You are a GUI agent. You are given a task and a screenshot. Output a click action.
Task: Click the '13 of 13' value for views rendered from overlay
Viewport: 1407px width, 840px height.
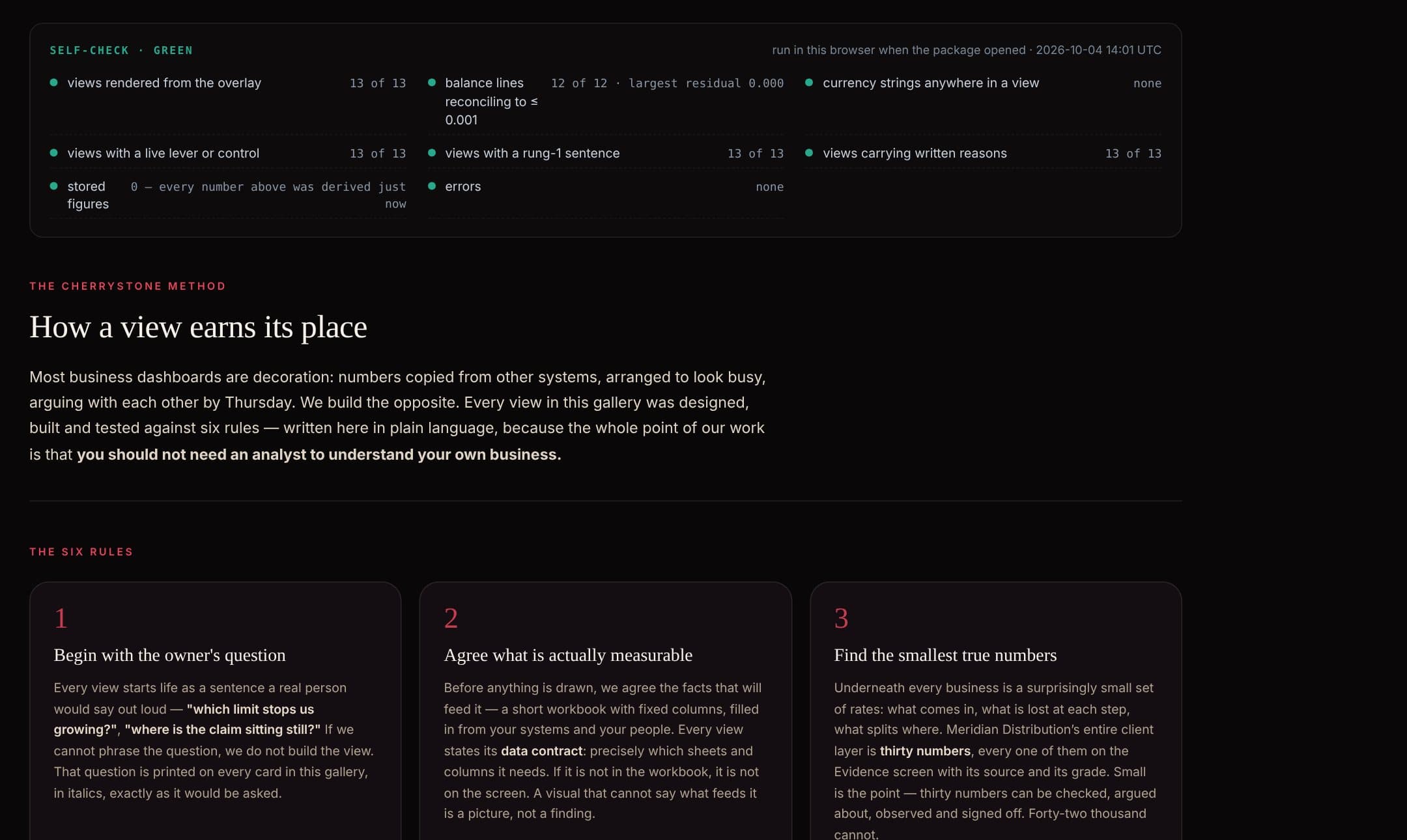click(378, 83)
